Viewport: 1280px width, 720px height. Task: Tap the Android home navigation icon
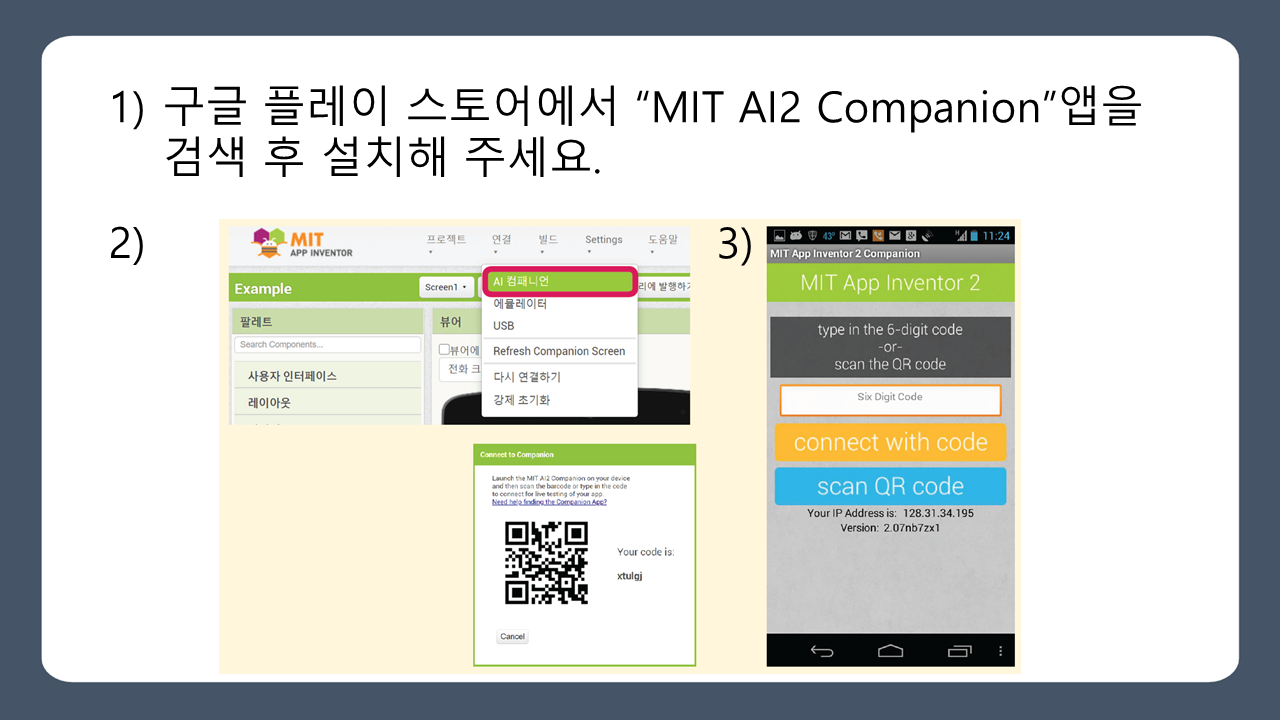pyautogui.click(x=890, y=651)
